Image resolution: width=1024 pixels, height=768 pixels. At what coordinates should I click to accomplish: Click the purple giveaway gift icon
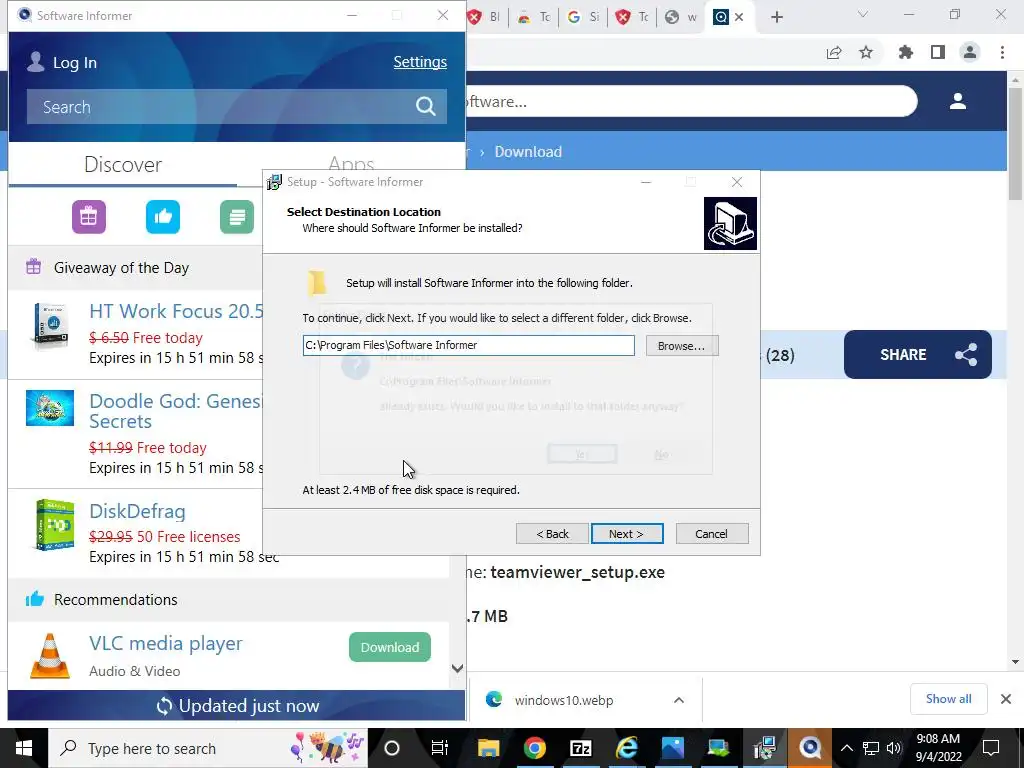pos(89,217)
